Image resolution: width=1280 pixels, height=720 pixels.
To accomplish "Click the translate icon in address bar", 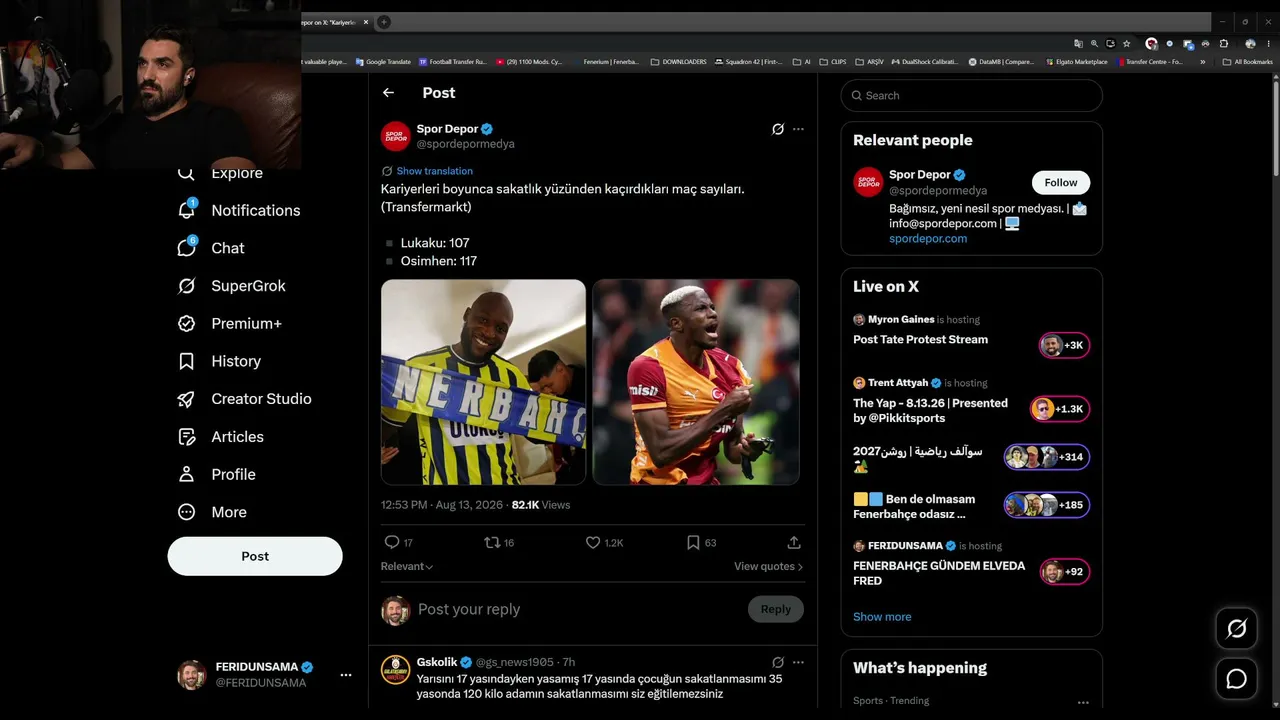I will pyautogui.click(x=1078, y=44).
